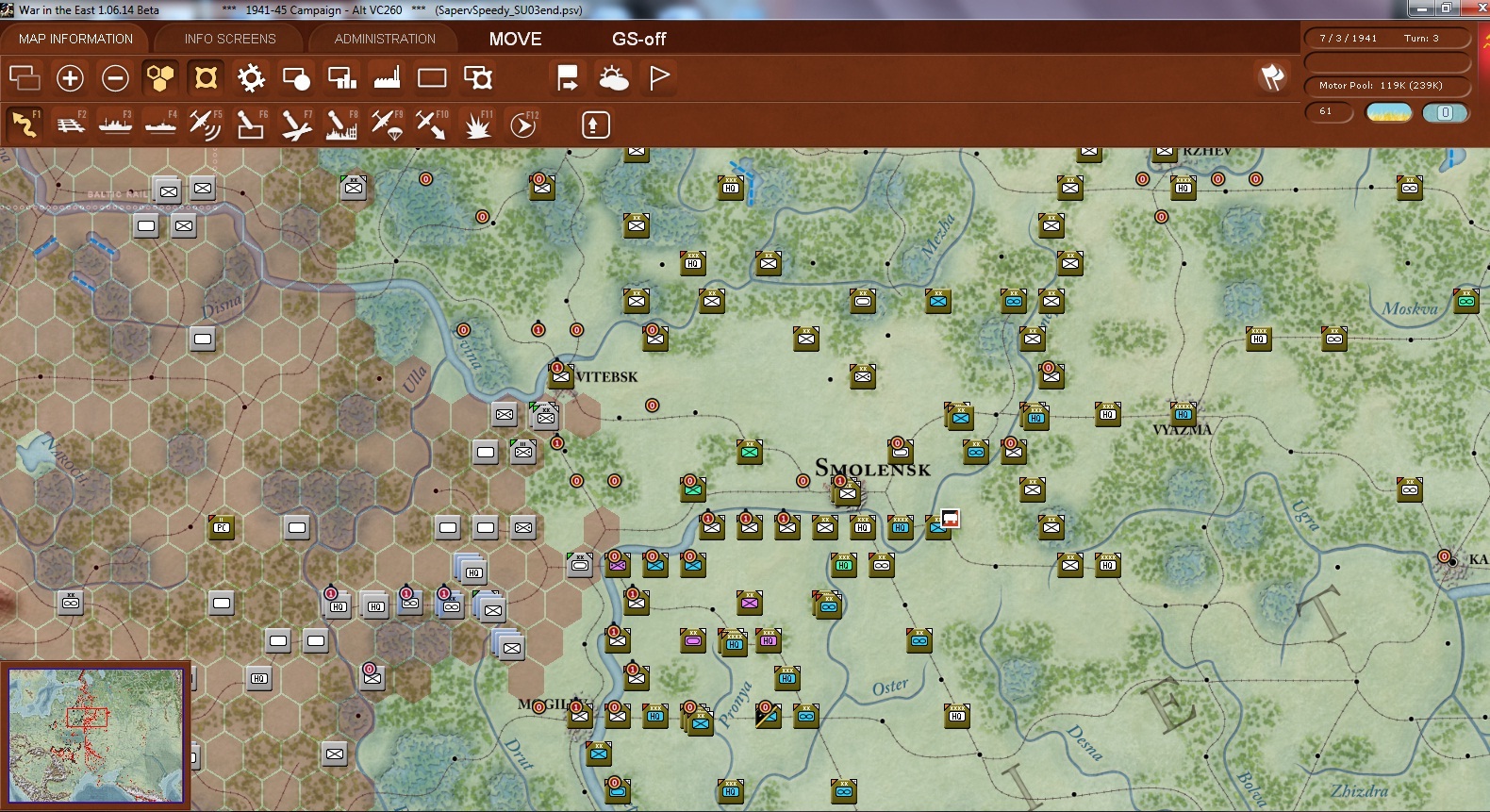The width and height of the screenshot is (1490, 812).
Task: Select the F1 ground move mode
Action: [x=25, y=124]
